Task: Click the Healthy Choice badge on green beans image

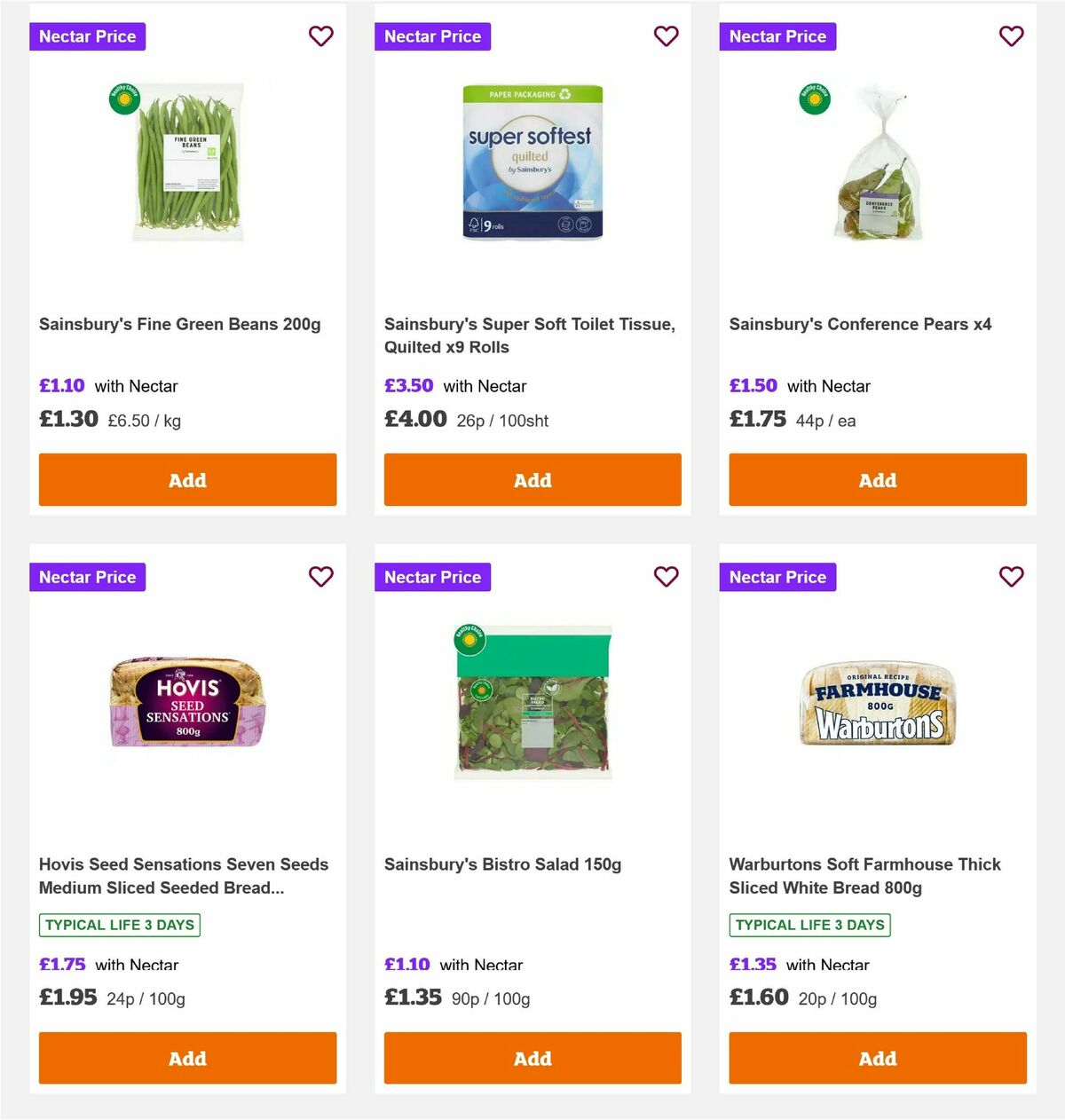Action: pyautogui.click(x=124, y=99)
